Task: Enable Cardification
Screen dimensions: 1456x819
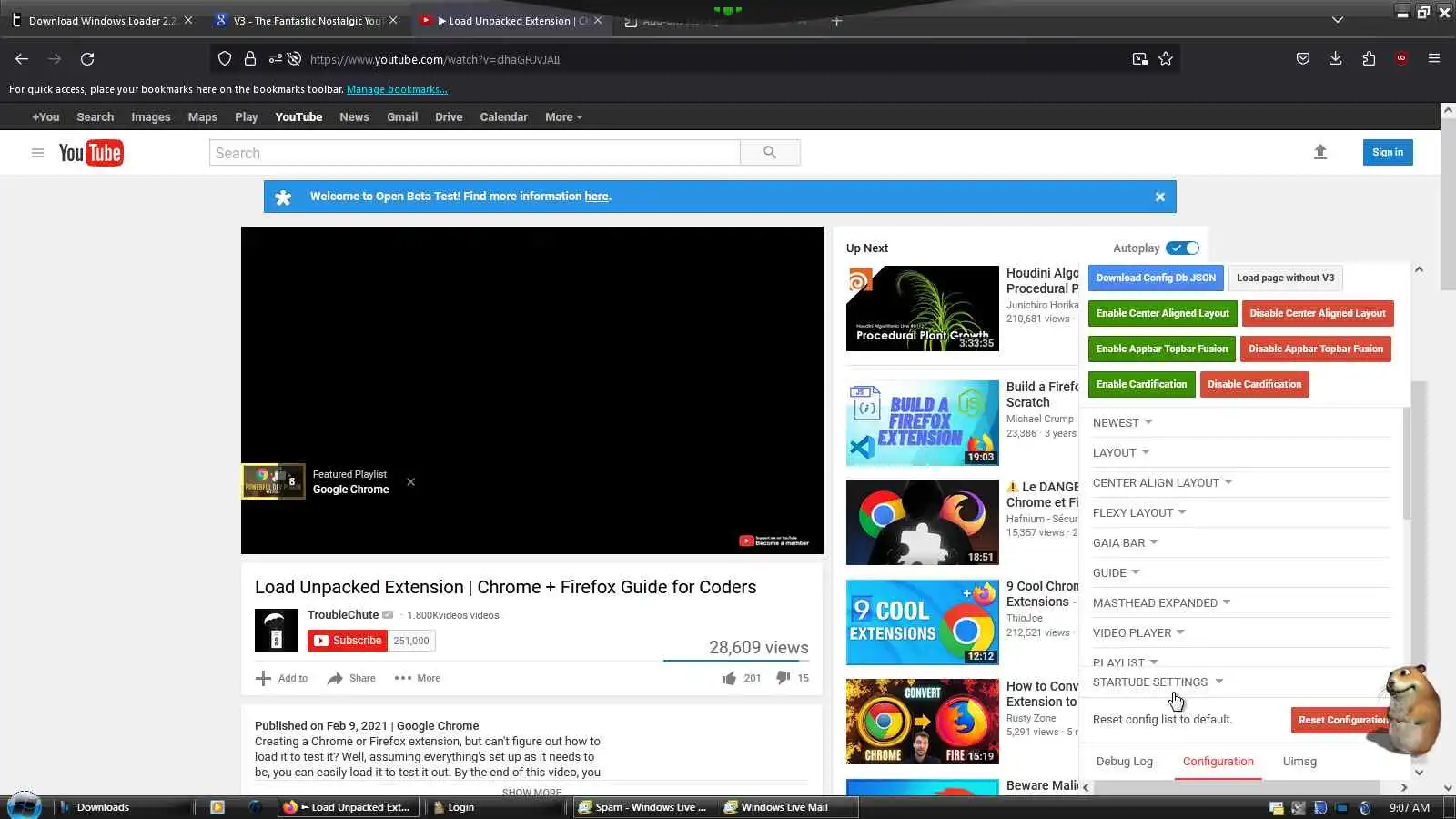Action: 1141,384
